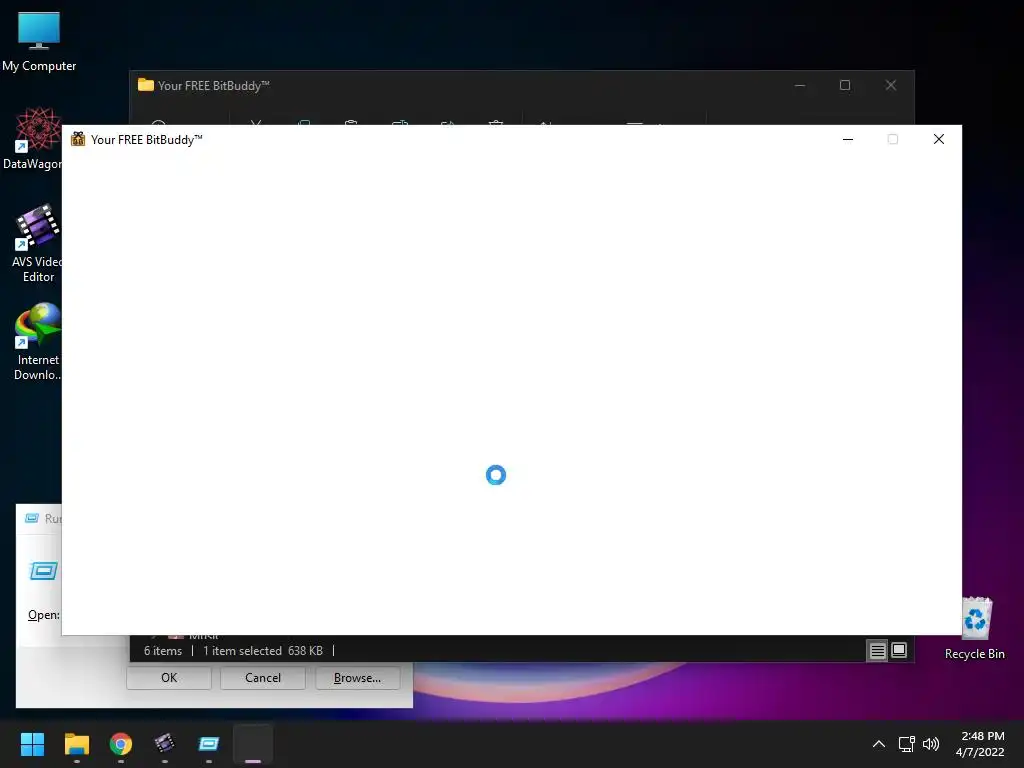
Task: Show hidden system tray icons
Action: tap(879, 744)
